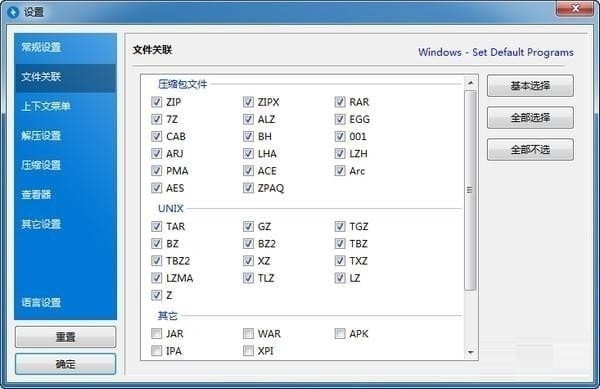The width and height of the screenshot is (600, 389).
Task: Uncheck the RAR file association
Action: point(340,102)
